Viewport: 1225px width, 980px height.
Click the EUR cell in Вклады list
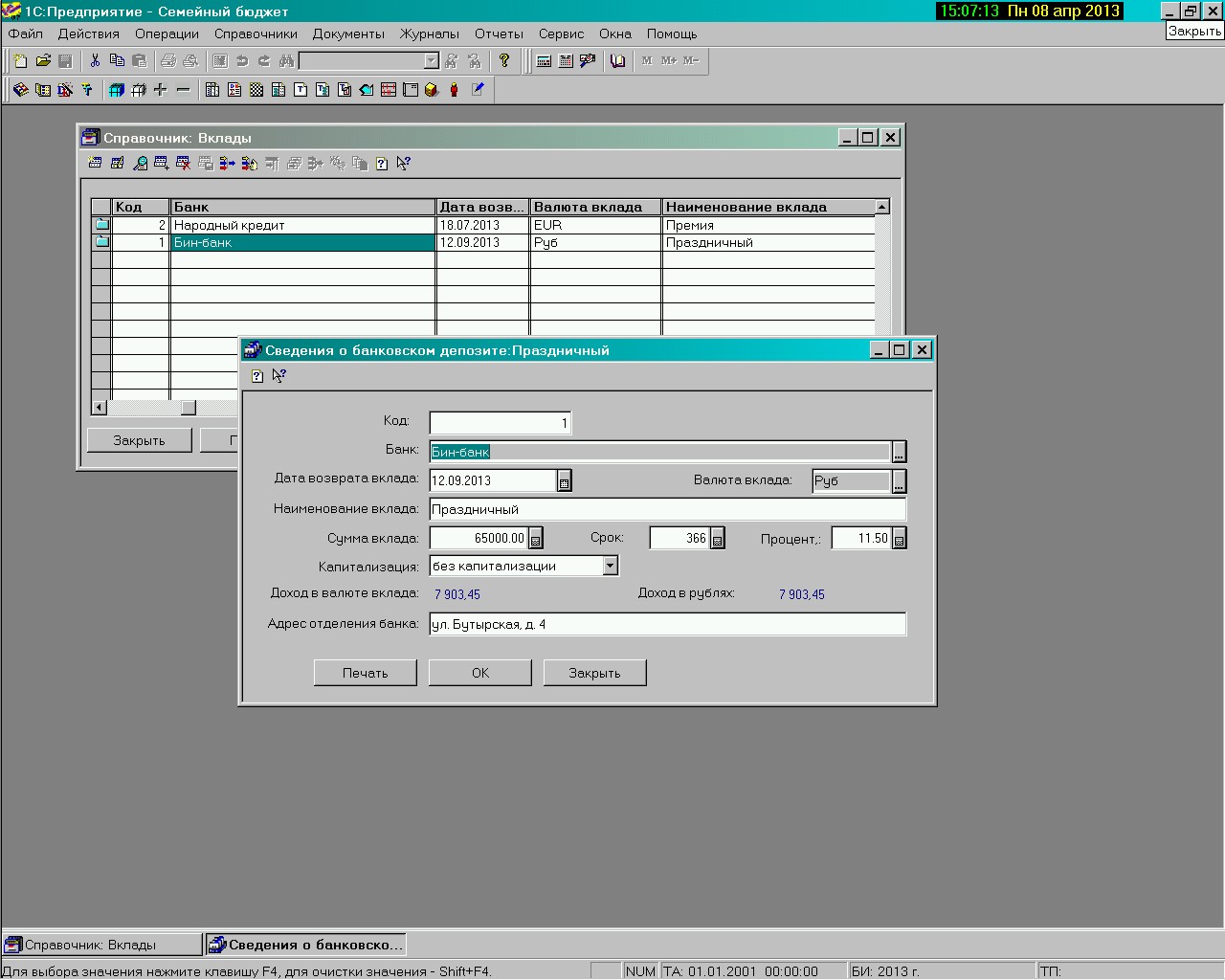point(595,225)
